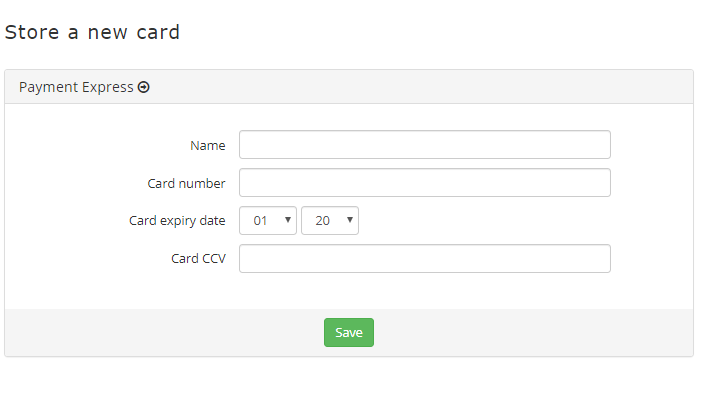This screenshot has height=395, width=715.
Task: Focus the Name text field
Action: [425, 145]
